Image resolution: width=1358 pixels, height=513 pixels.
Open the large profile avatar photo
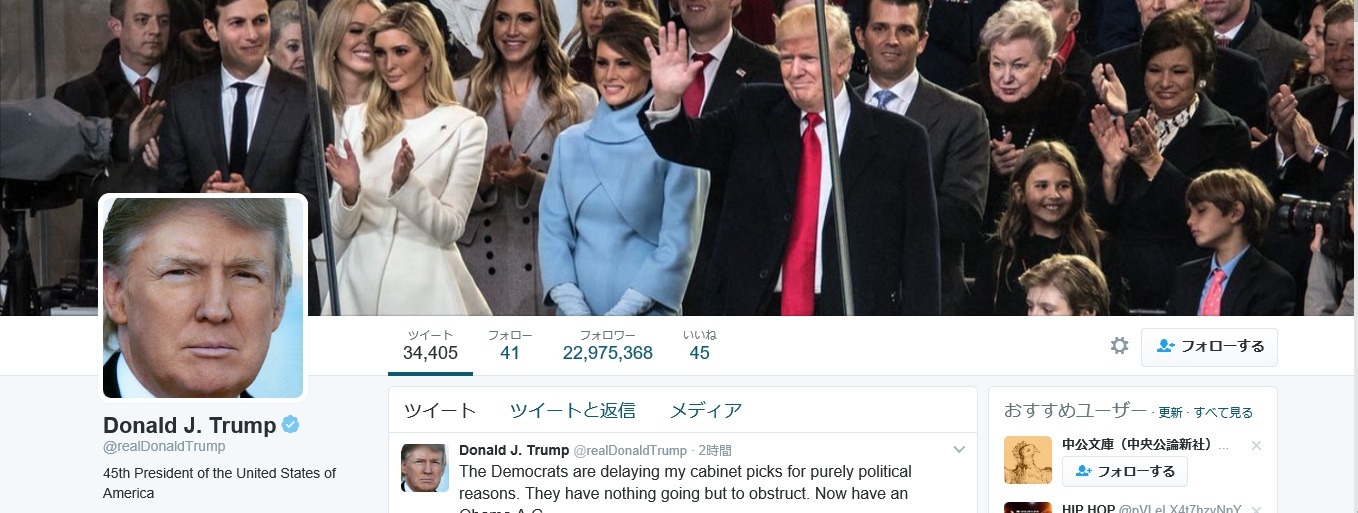[x=203, y=298]
